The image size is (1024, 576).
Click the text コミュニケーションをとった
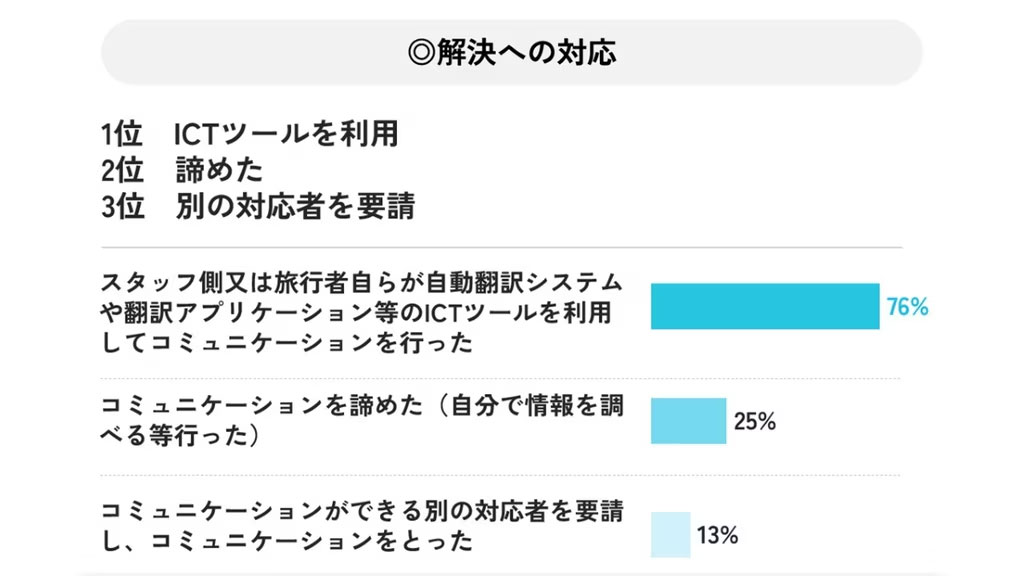[x=312, y=540]
